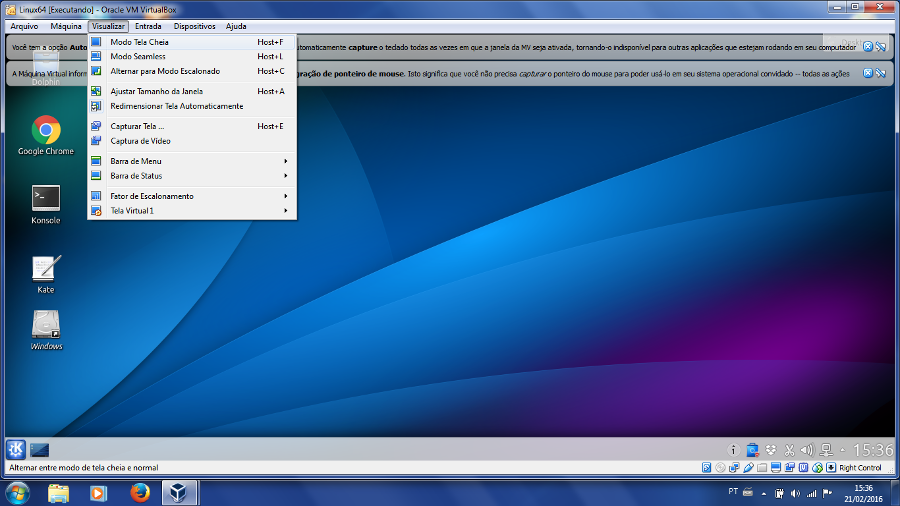Click VirtualBox keyboard capture indicator

pos(831,468)
